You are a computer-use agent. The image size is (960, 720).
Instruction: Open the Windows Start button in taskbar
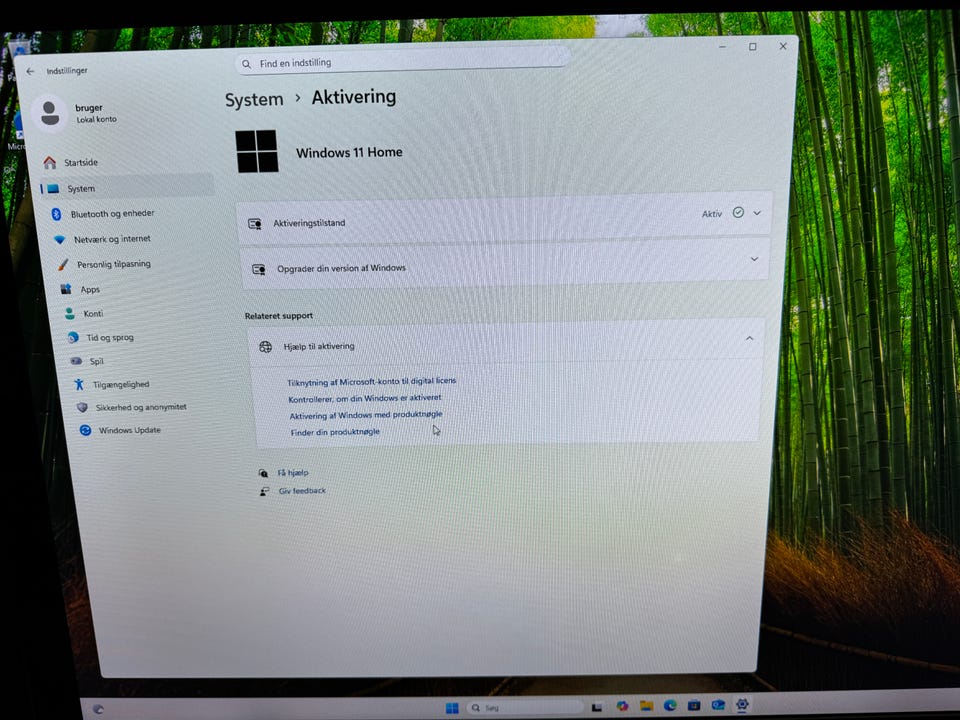pos(452,708)
